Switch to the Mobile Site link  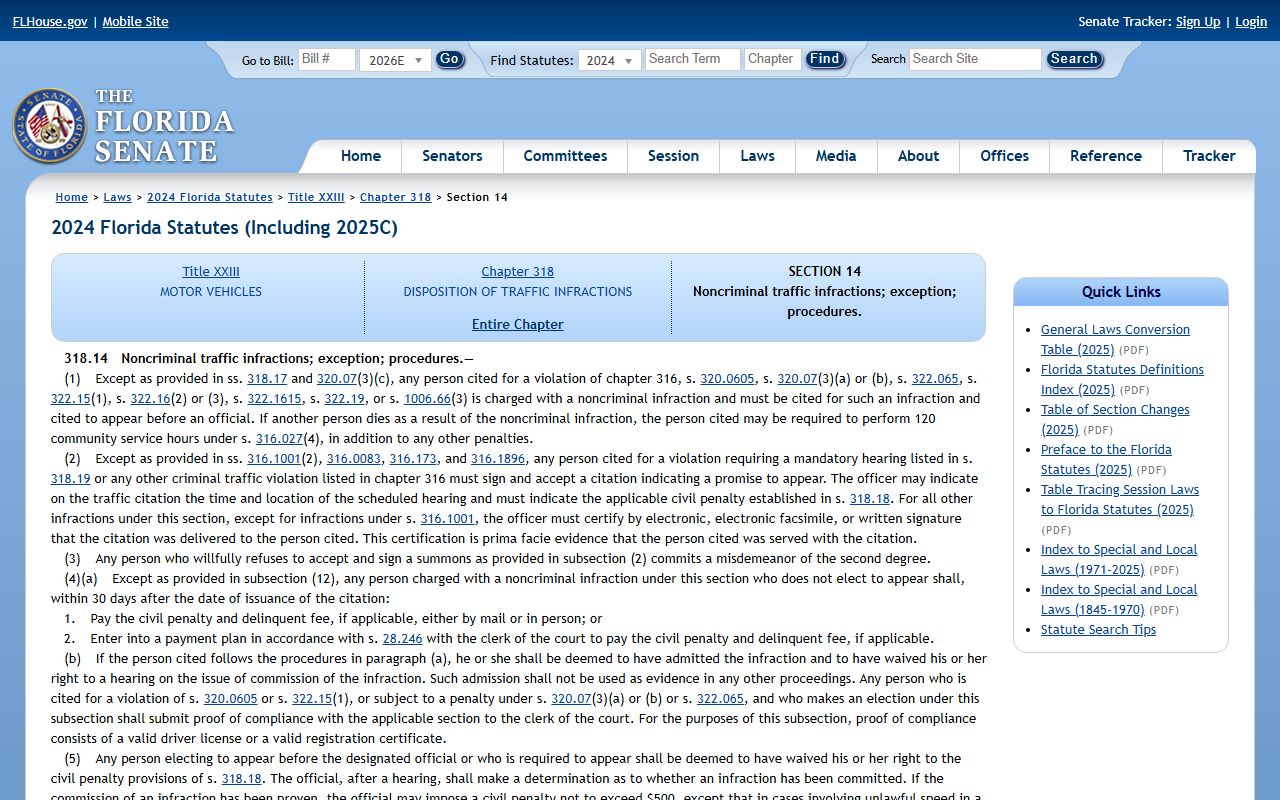(135, 21)
